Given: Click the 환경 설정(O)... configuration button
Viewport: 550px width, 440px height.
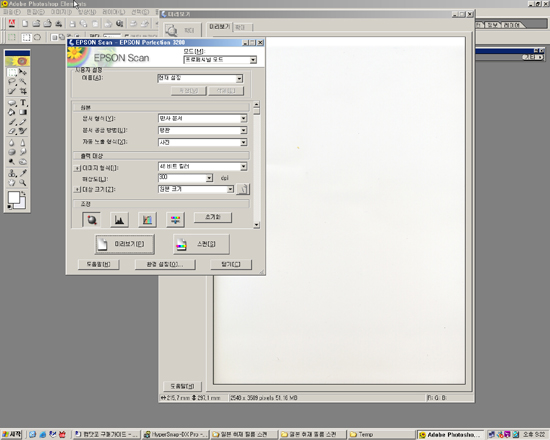Looking at the screenshot, I should [x=165, y=264].
